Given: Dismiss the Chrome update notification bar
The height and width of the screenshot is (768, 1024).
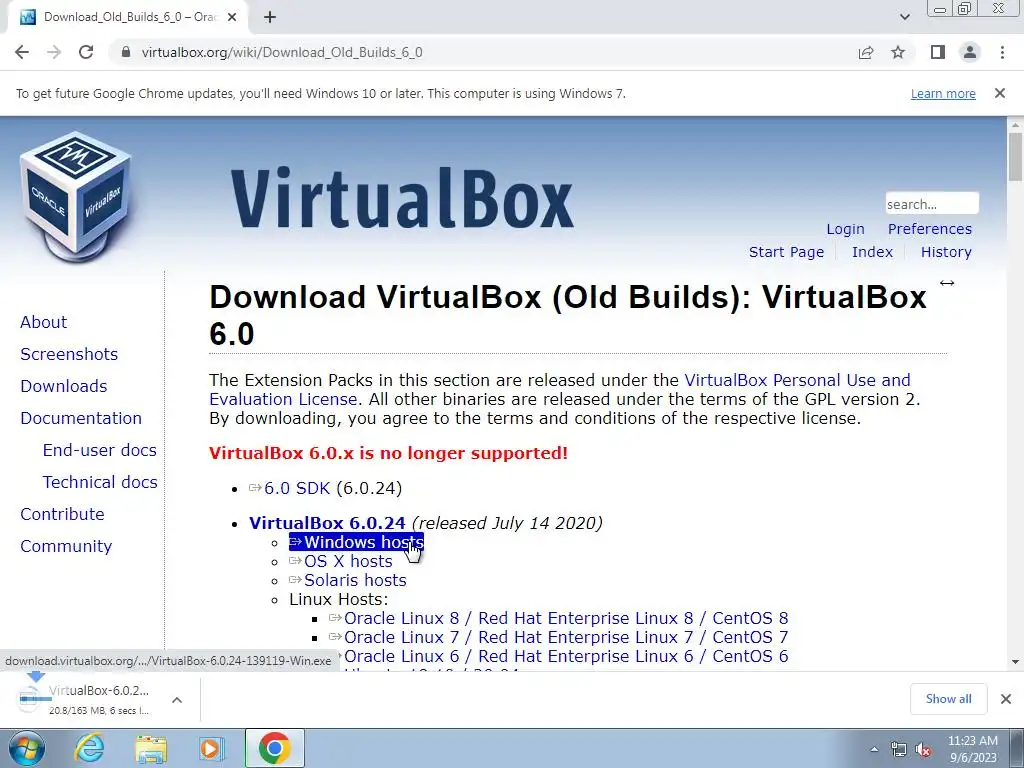Looking at the screenshot, I should [x=1000, y=93].
